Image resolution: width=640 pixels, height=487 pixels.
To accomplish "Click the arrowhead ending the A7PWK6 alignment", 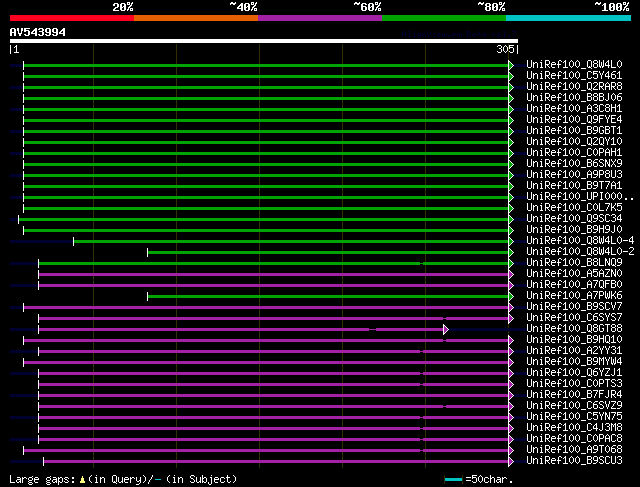I will (x=511, y=296).
